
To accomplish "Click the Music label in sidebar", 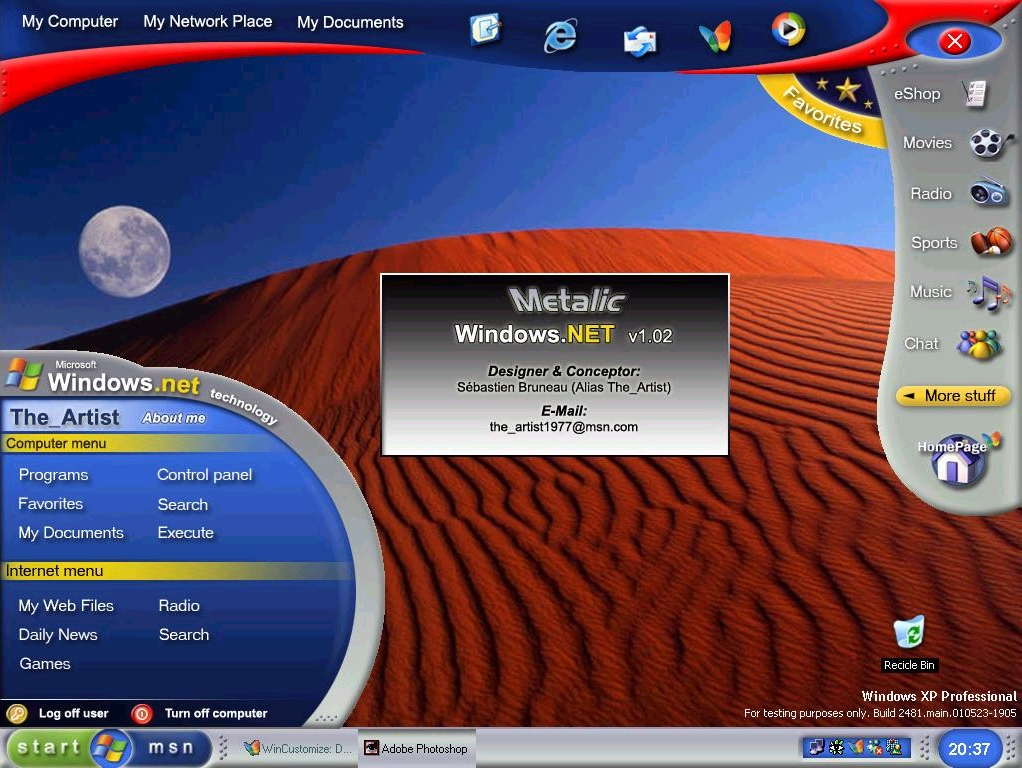I will 931,292.
